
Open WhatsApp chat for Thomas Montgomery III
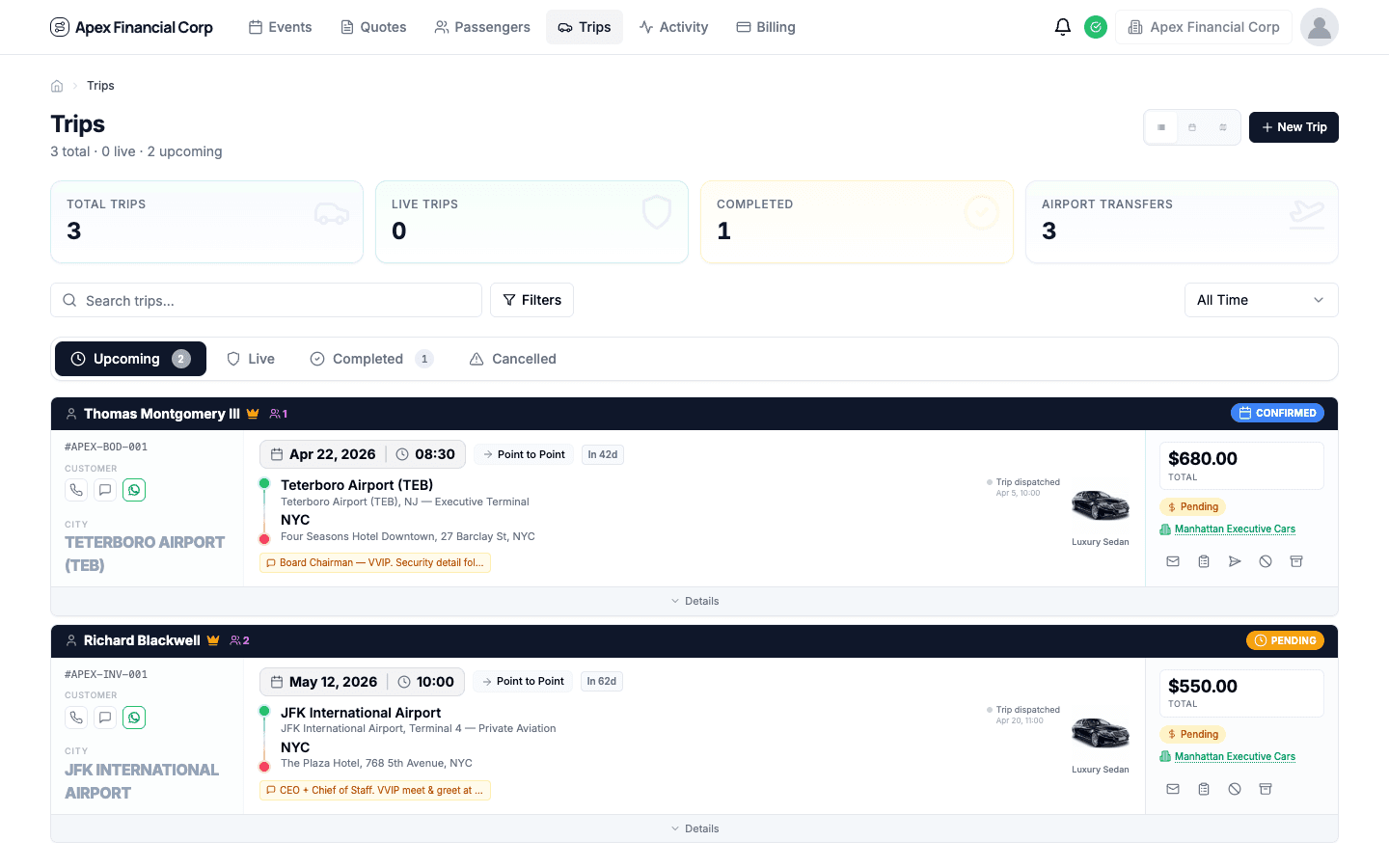134,489
